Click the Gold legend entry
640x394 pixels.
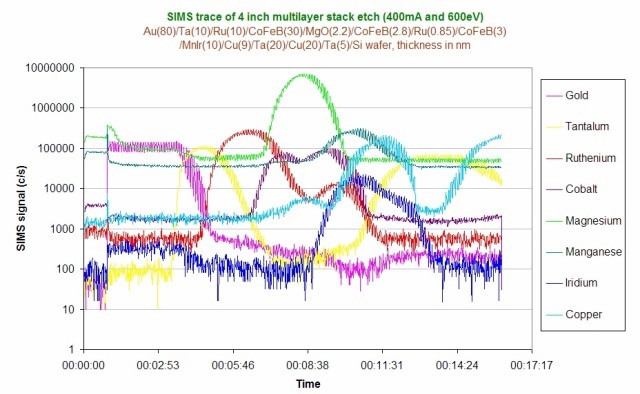pyautogui.click(x=567, y=96)
